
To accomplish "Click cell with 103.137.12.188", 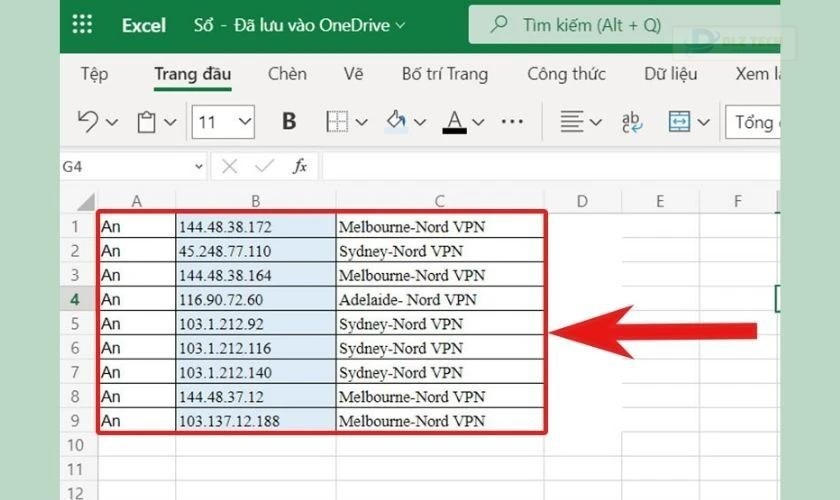I will (256, 420).
